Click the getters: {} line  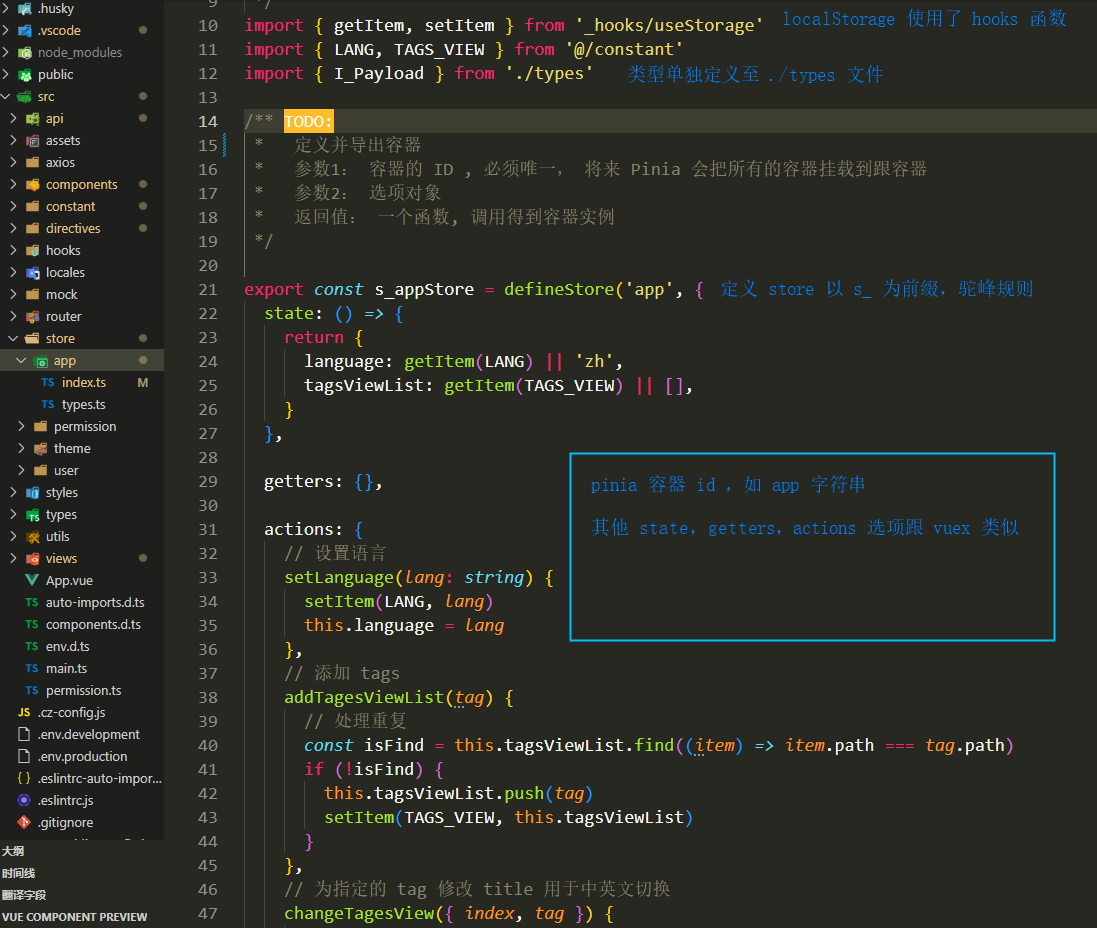click(323, 481)
